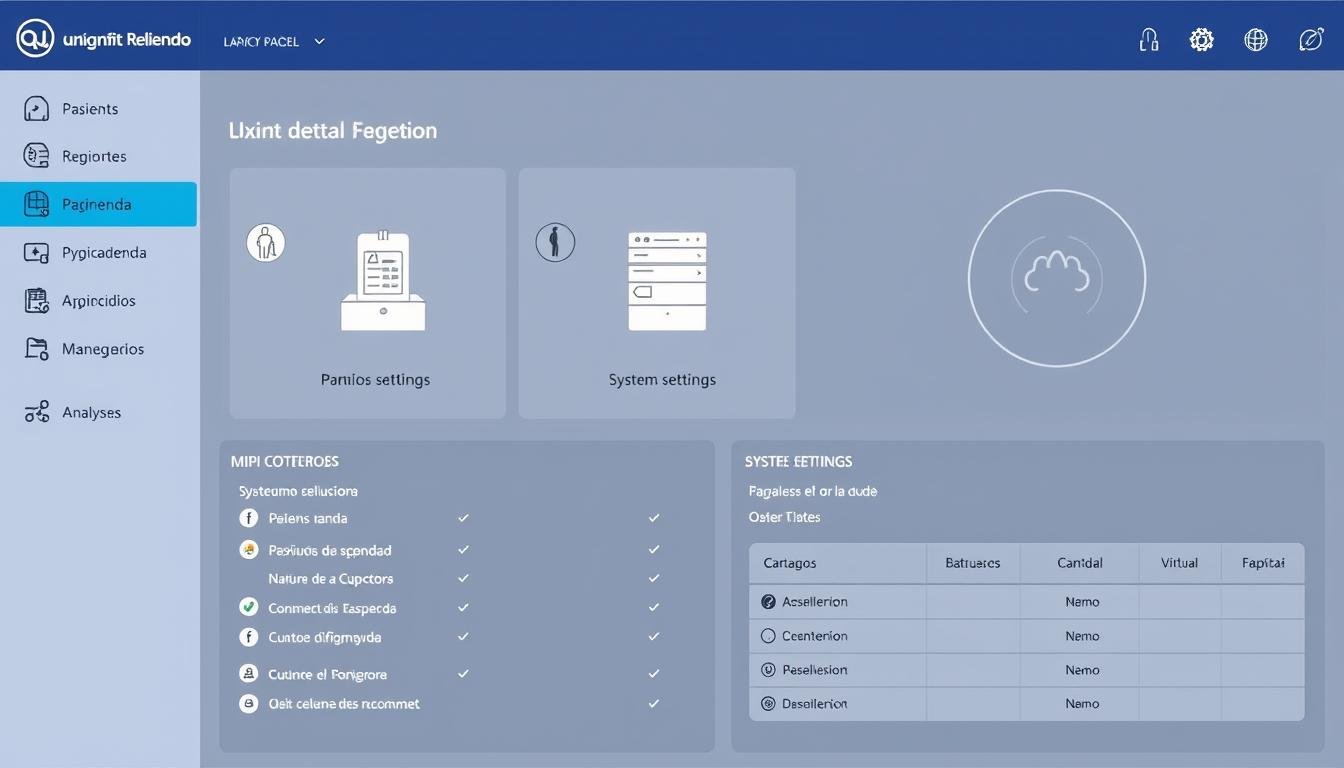Toggle first checkmark for Pelens tanda

tap(463, 518)
